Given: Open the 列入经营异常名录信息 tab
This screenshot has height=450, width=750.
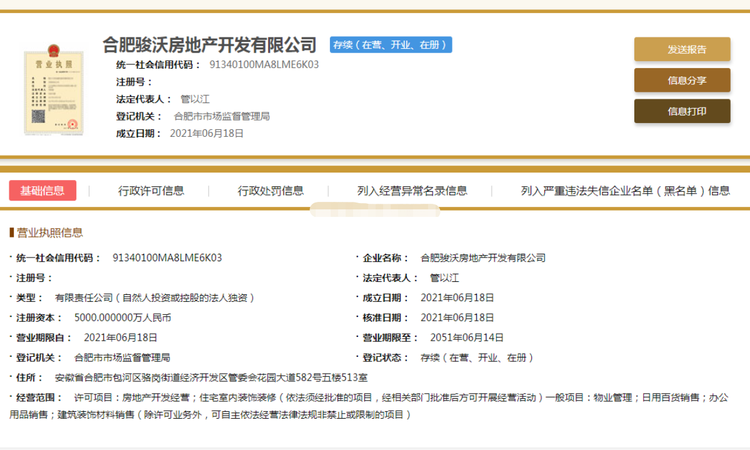Looking at the screenshot, I should click(x=412, y=191).
